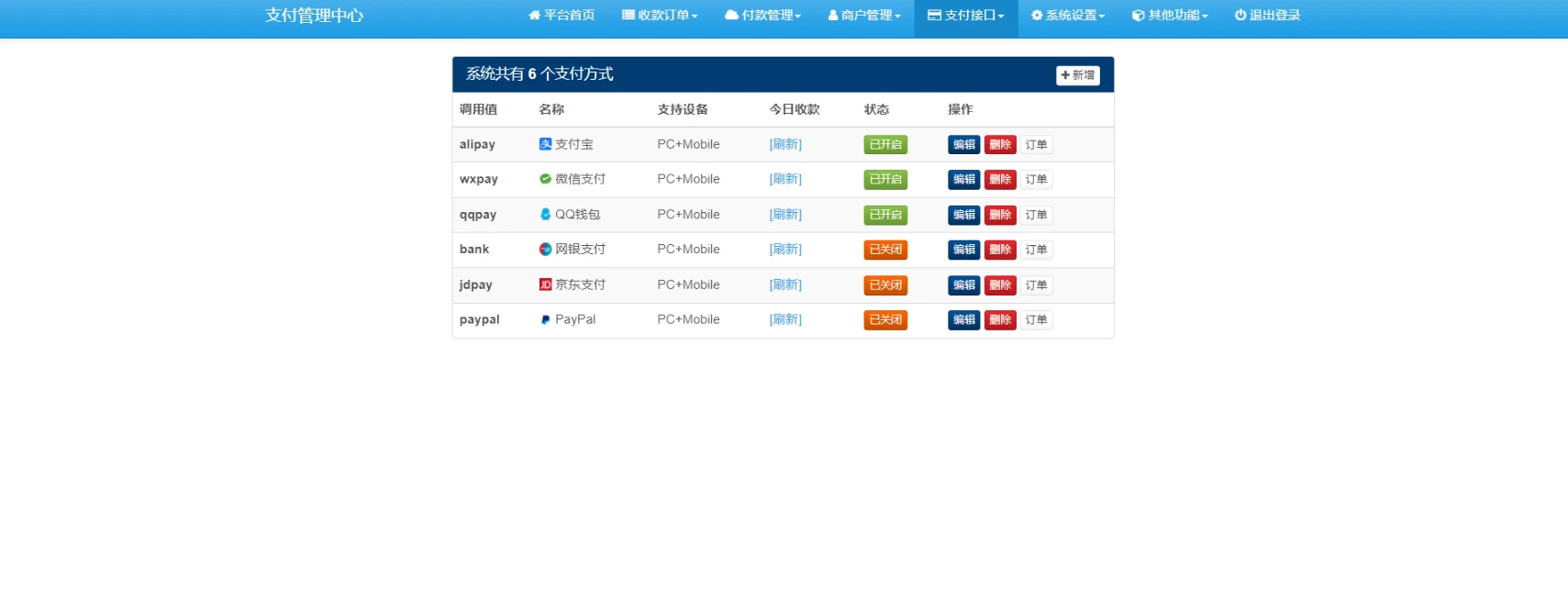Delete the wxpay payment method
Viewport: 1568px width, 613px height.
click(1000, 180)
